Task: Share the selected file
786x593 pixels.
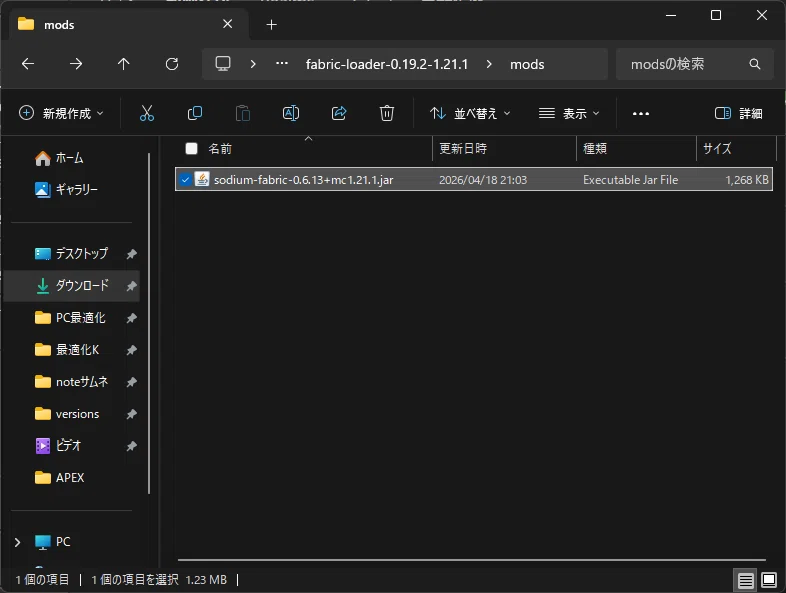Action: (339, 113)
